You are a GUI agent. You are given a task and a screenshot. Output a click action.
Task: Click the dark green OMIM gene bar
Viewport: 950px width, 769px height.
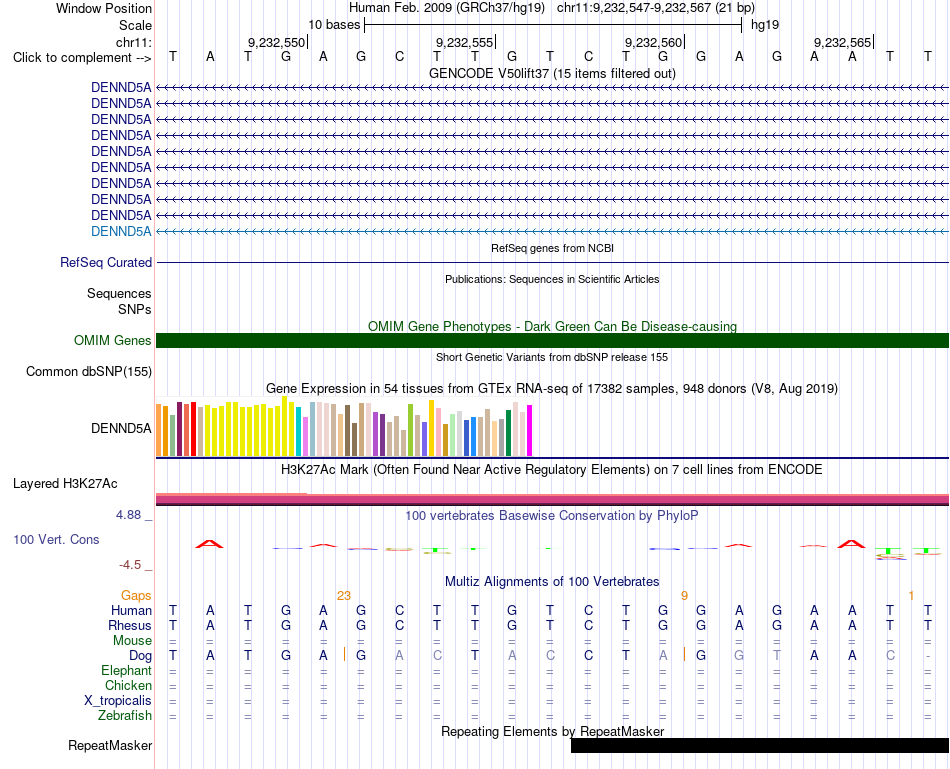[x=552, y=341]
